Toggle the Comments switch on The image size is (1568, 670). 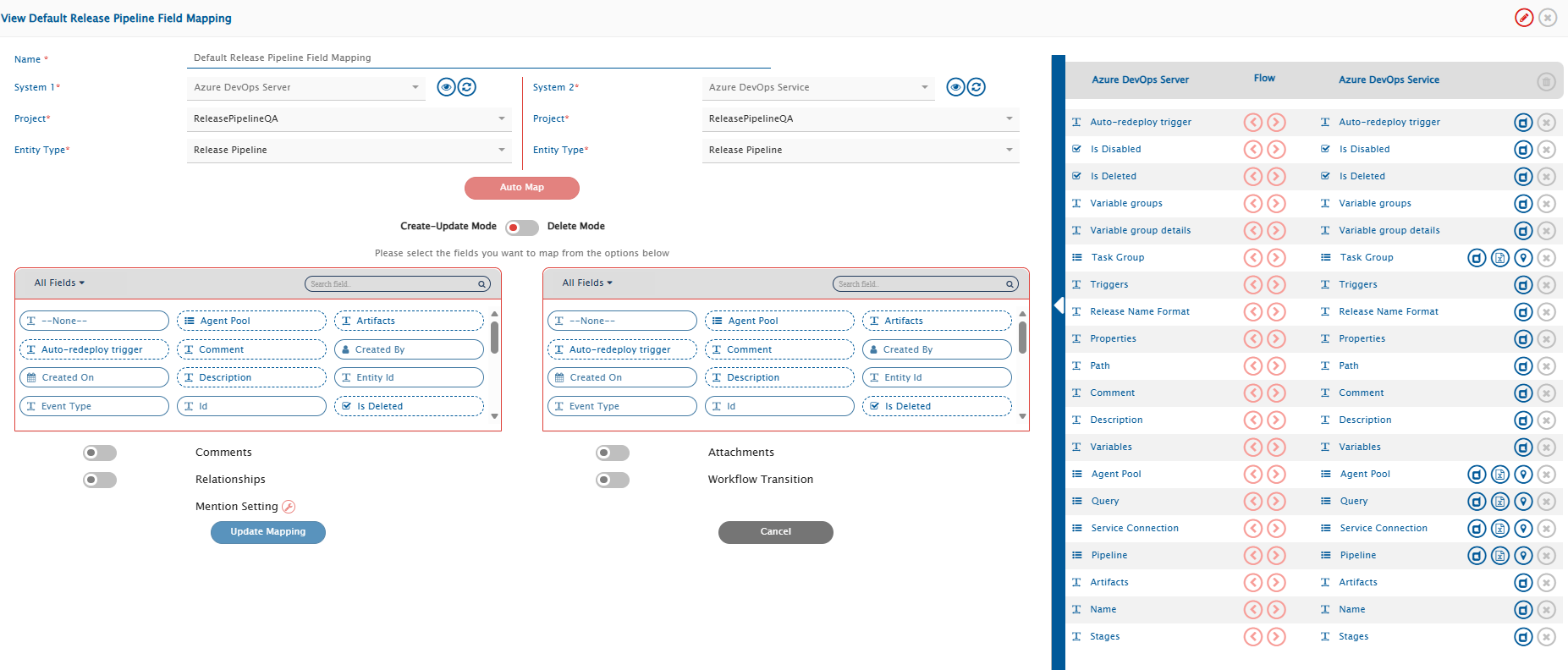tap(100, 453)
